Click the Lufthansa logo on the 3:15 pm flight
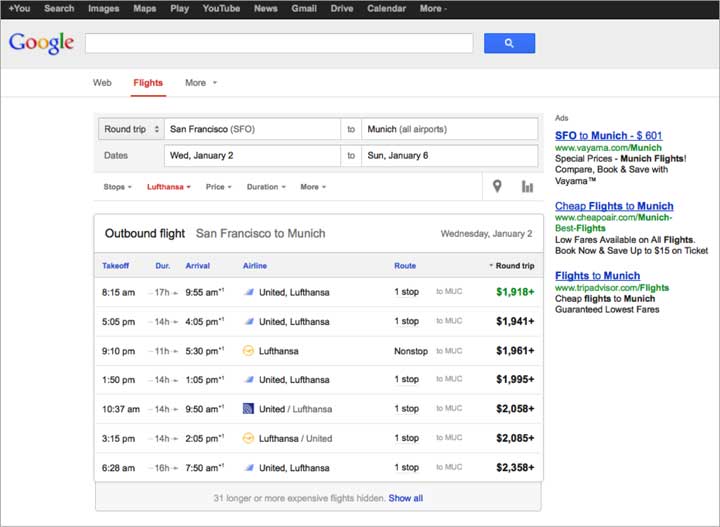The width and height of the screenshot is (720, 527). tap(248, 438)
